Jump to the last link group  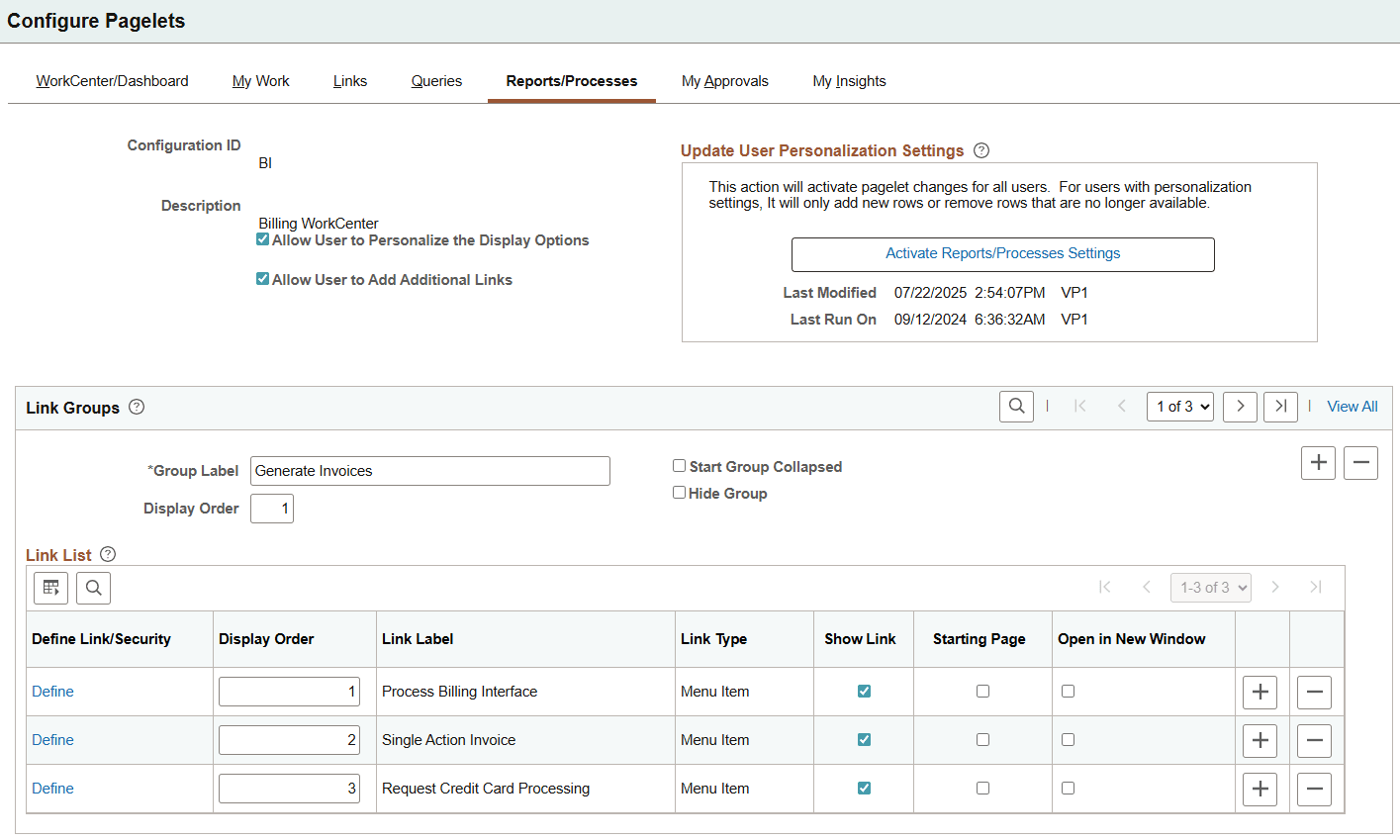tap(1280, 407)
